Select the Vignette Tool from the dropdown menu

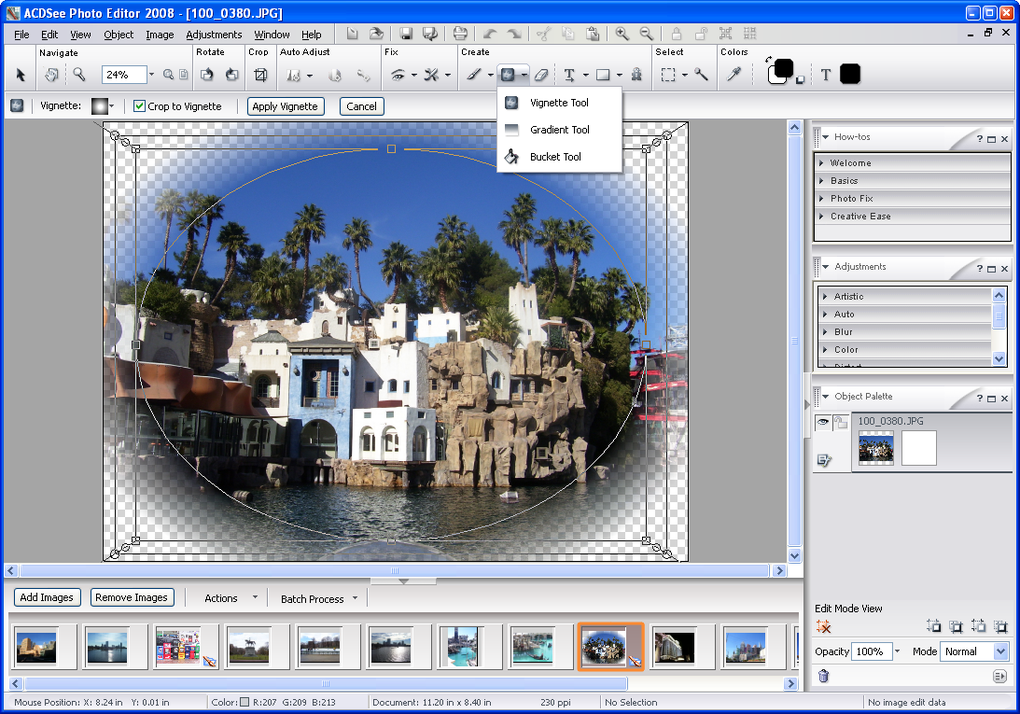click(x=559, y=103)
